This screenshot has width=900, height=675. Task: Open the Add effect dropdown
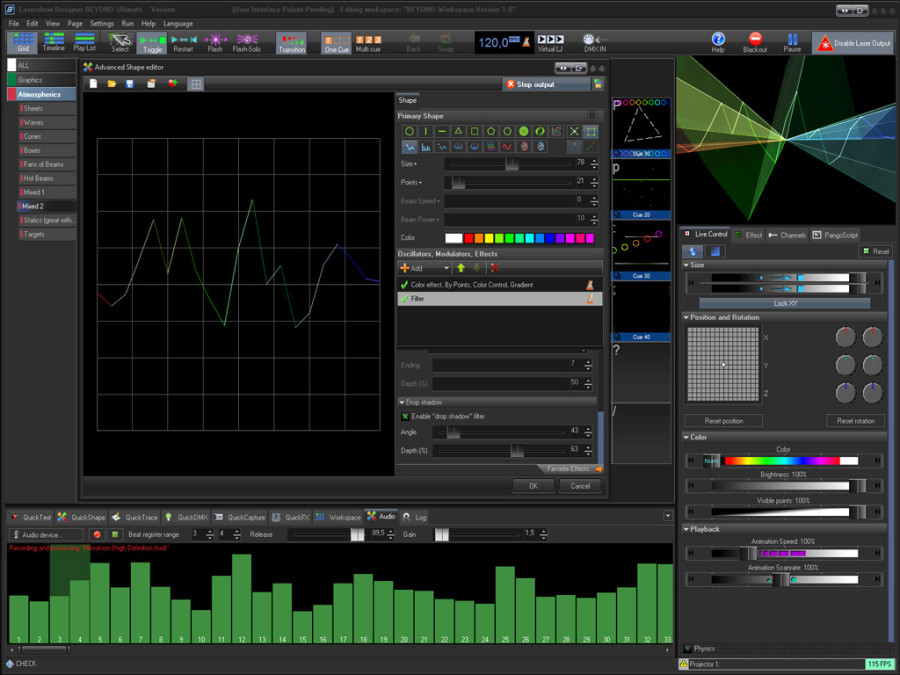pyautogui.click(x=425, y=268)
